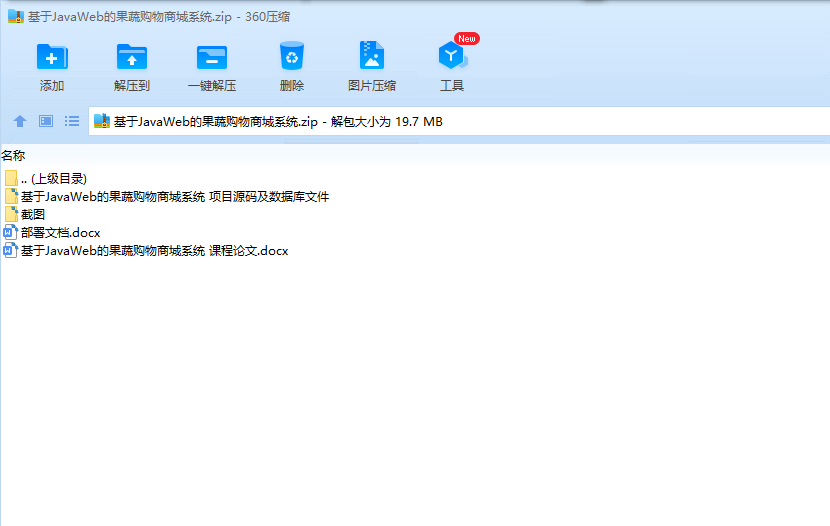Click the zip archive icon in path bar
Screen dimensions: 830x526
point(102,121)
